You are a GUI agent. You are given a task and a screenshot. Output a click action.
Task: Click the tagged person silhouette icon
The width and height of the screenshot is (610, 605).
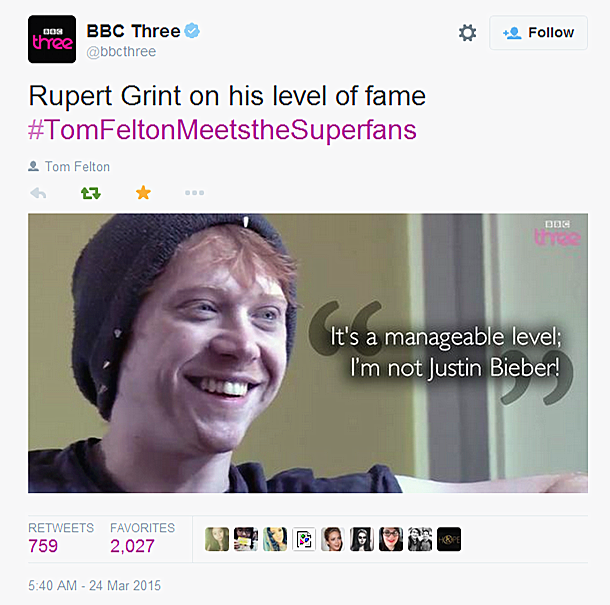[33, 166]
